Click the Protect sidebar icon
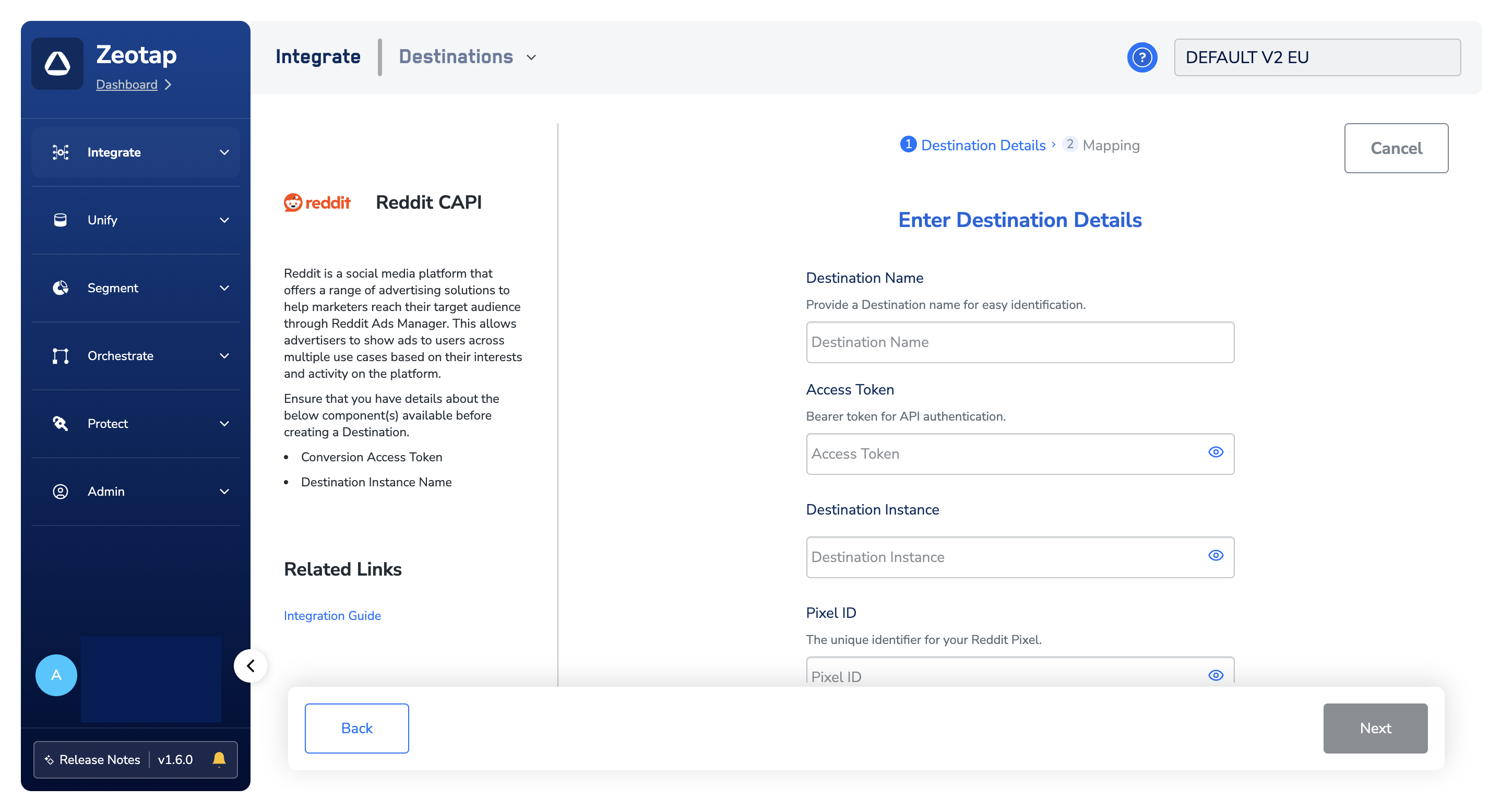The width and height of the screenshot is (1501, 812). tap(60, 423)
